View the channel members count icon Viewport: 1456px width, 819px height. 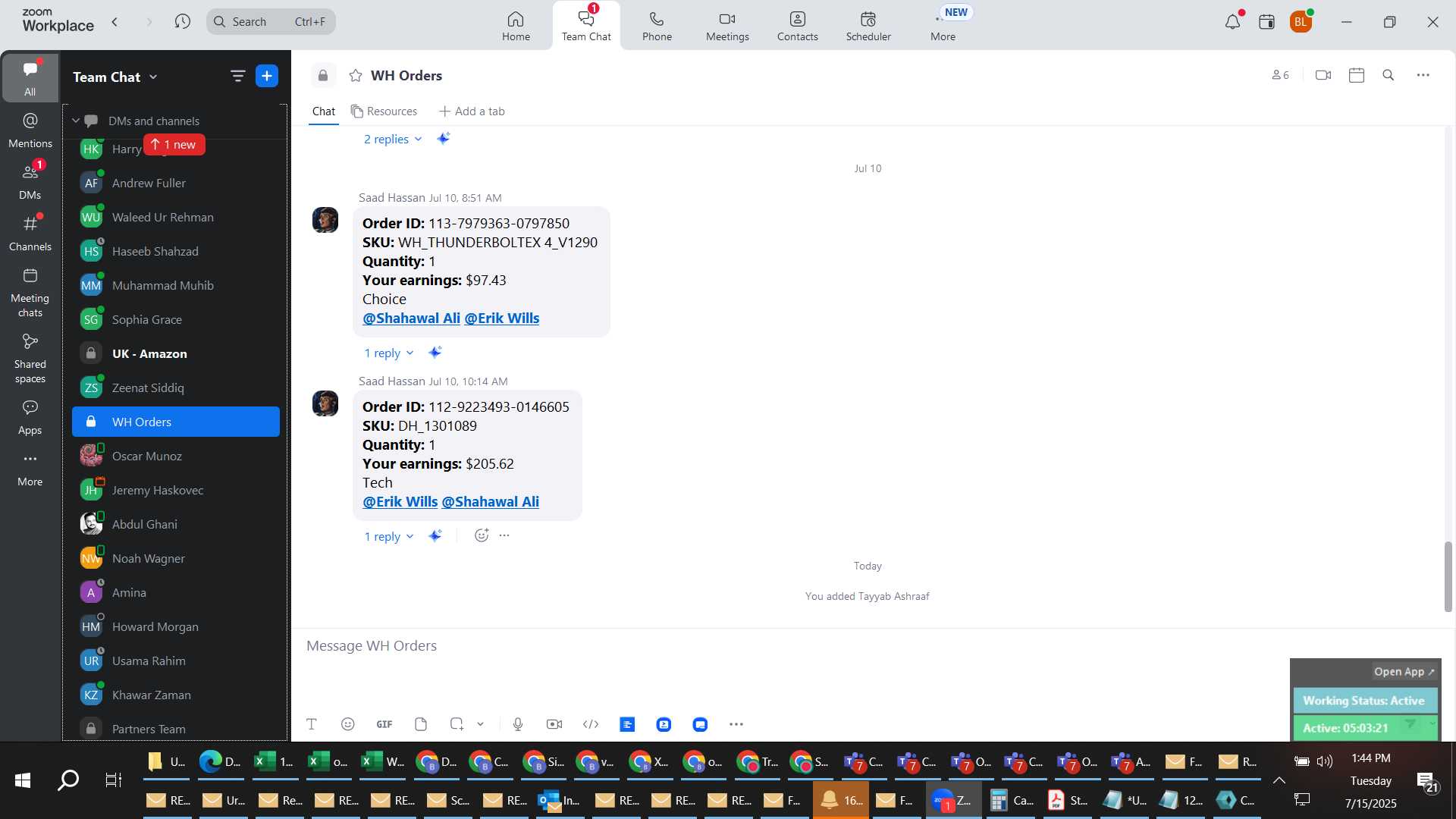[1280, 75]
